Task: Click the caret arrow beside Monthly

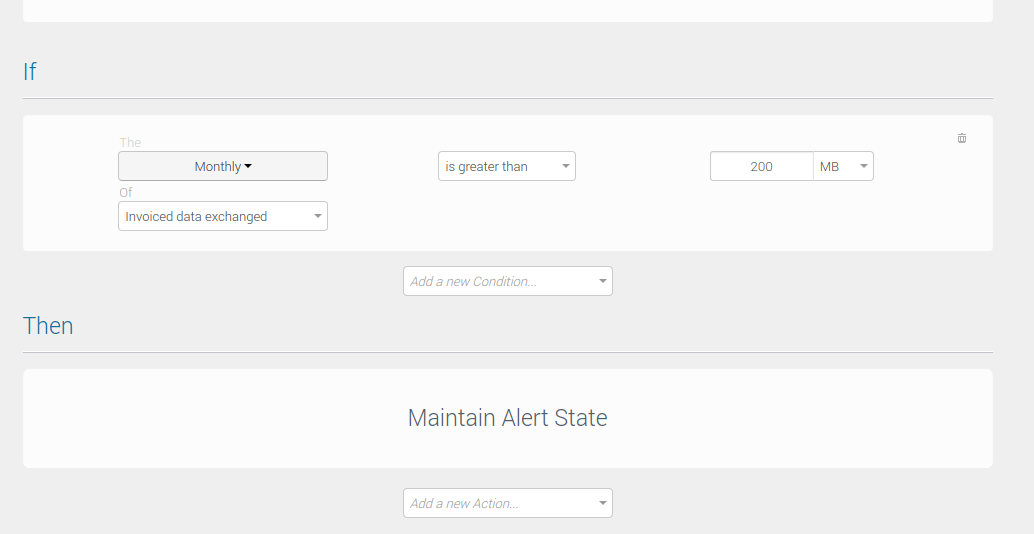Action: click(x=248, y=166)
